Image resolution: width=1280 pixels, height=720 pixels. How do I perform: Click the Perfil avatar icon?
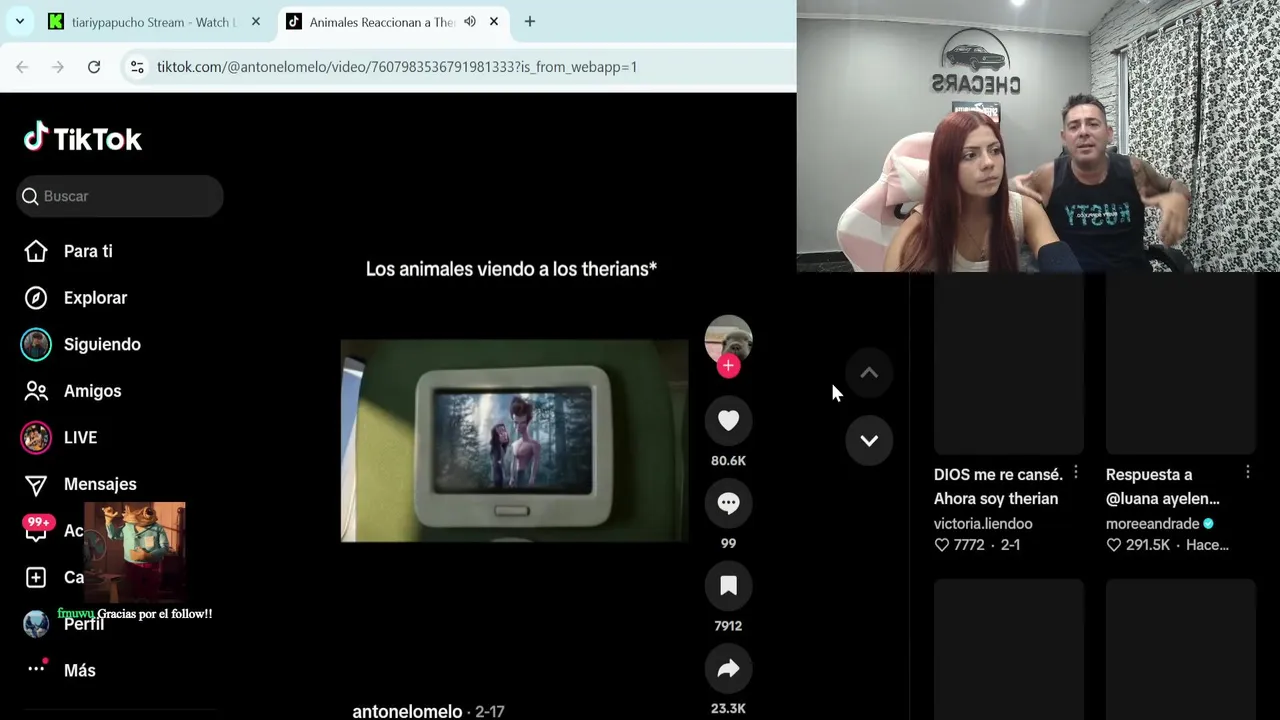point(36,624)
